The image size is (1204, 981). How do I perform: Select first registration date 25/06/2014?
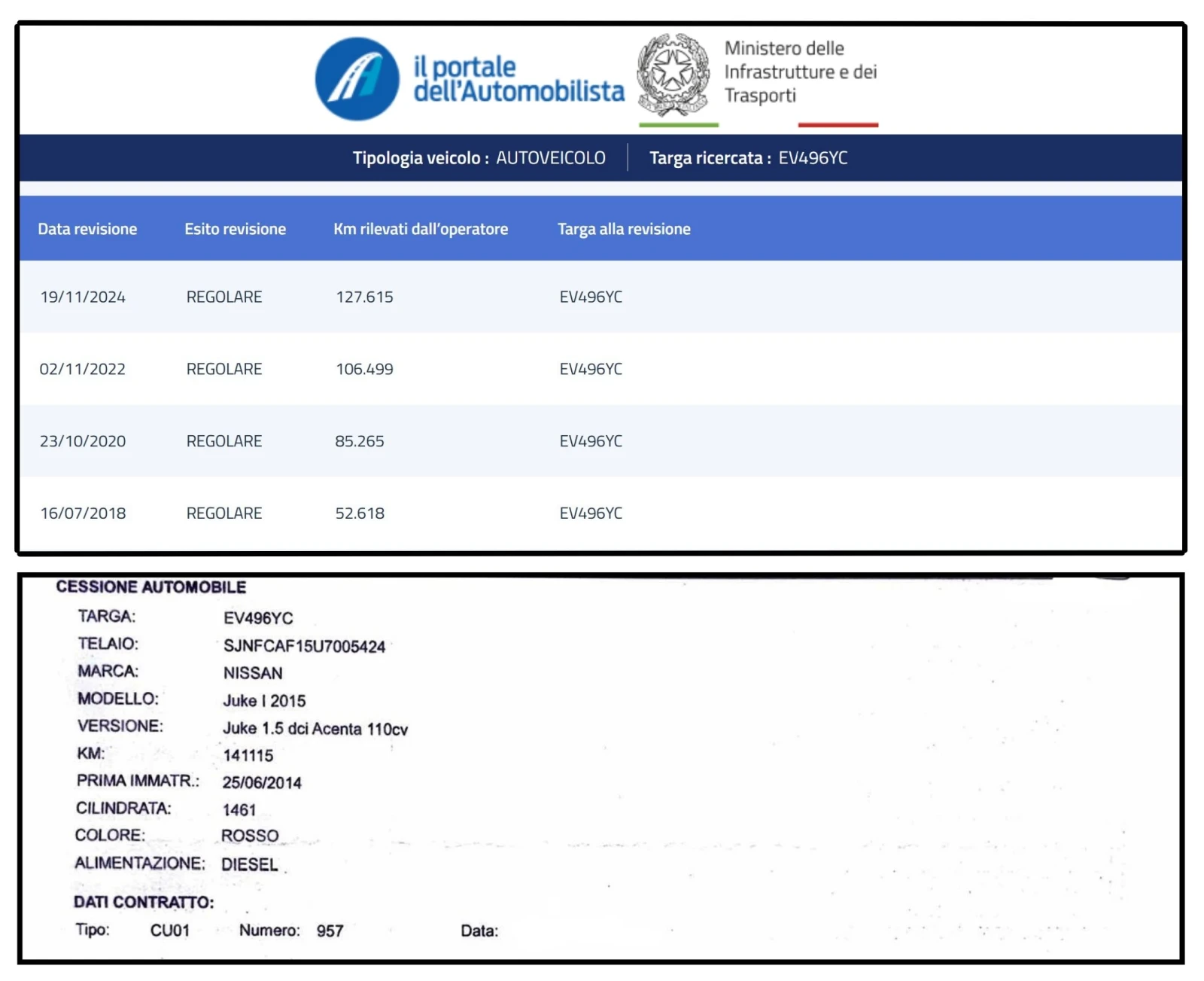(262, 784)
